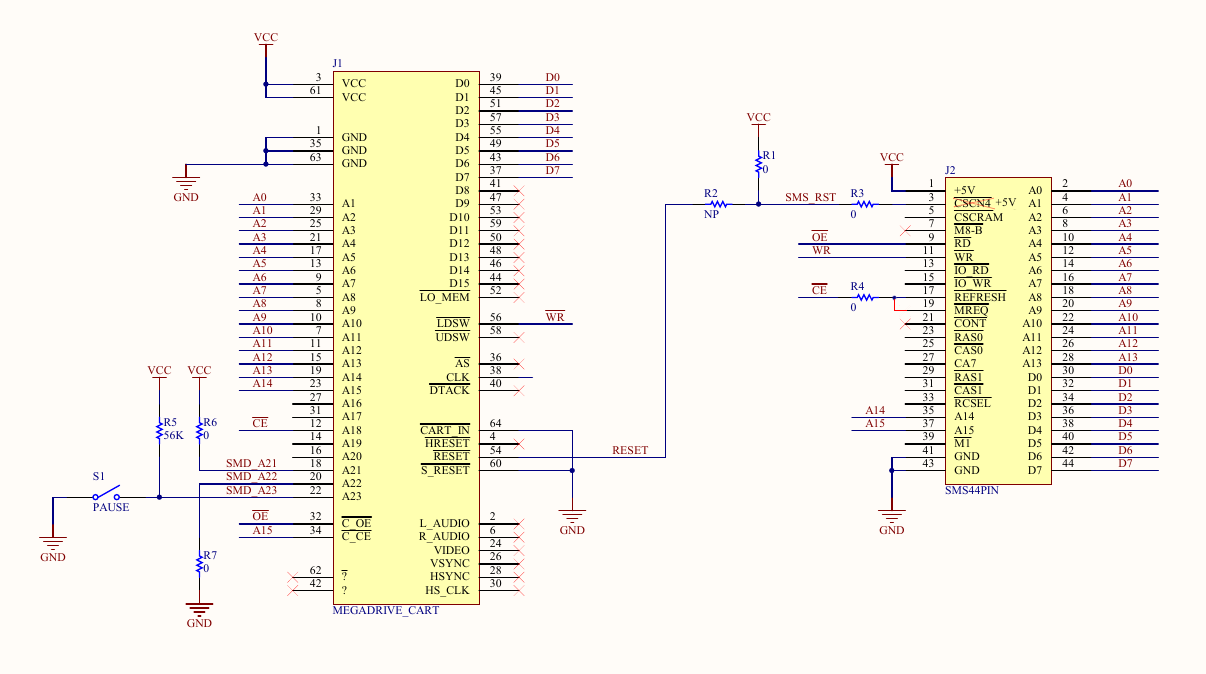
Task: Select the LDSW pin name
Action: (x=452, y=323)
